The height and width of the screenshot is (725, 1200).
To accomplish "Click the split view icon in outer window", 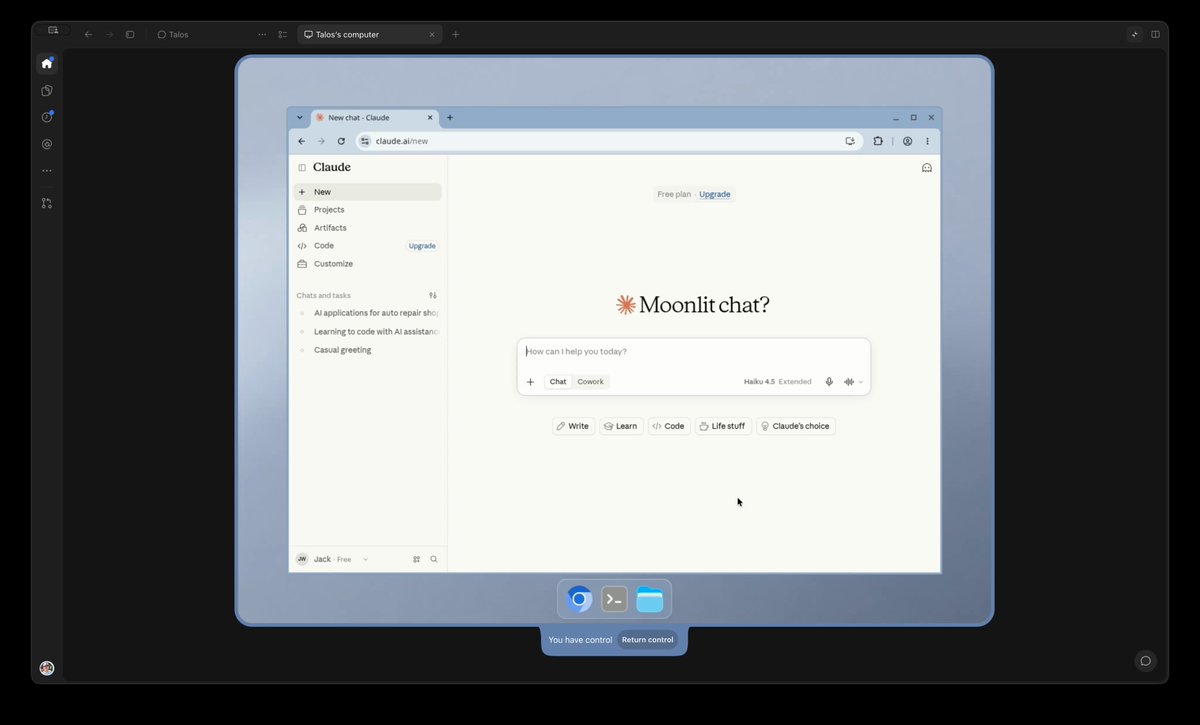I will (1155, 34).
